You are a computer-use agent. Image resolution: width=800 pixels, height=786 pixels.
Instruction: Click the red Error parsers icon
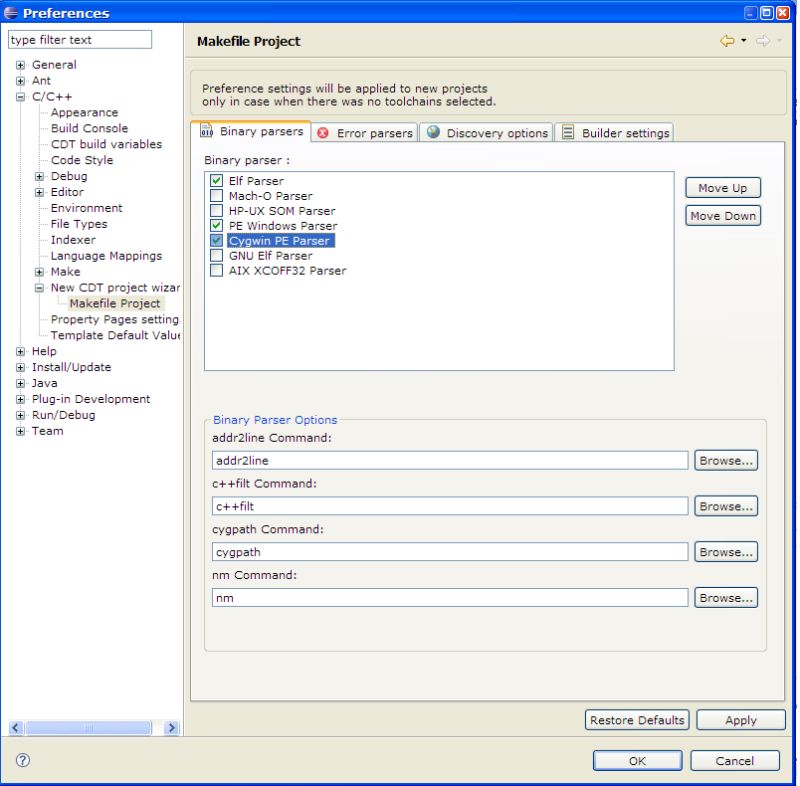[x=321, y=132]
